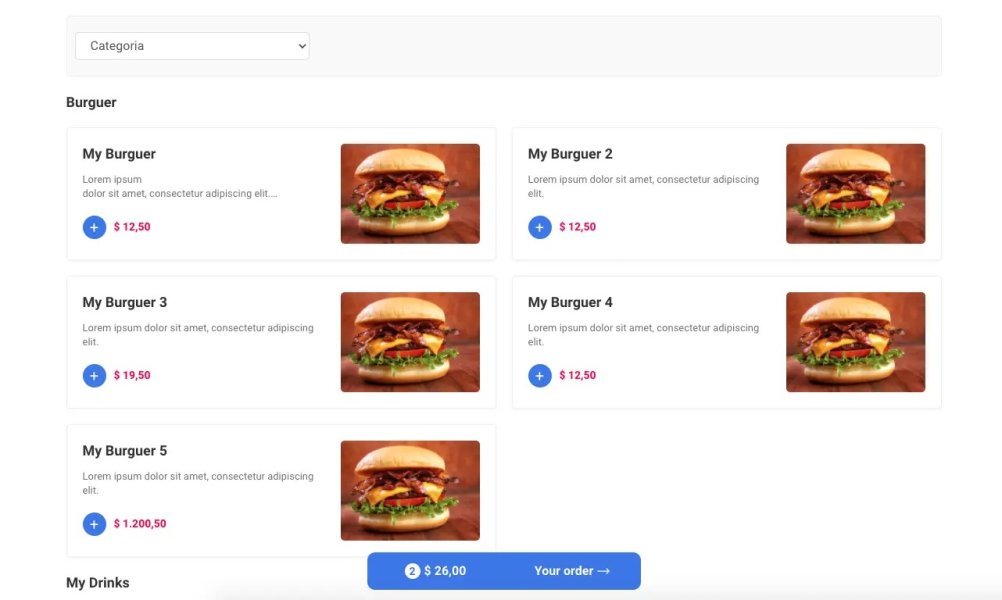Image resolution: width=1002 pixels, height=600 pixels.
Task: Click the My Burguer 3 title
Action: click(124, 302)
